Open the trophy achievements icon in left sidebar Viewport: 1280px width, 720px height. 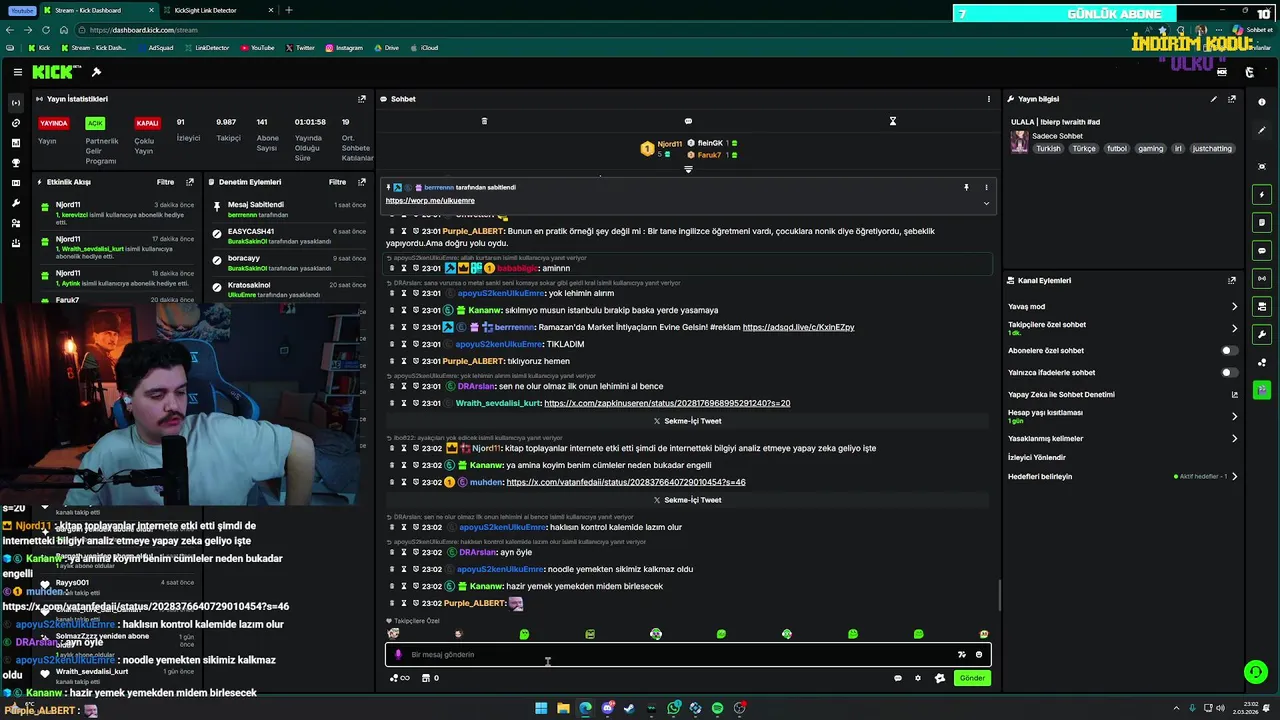tap(15, 163)
